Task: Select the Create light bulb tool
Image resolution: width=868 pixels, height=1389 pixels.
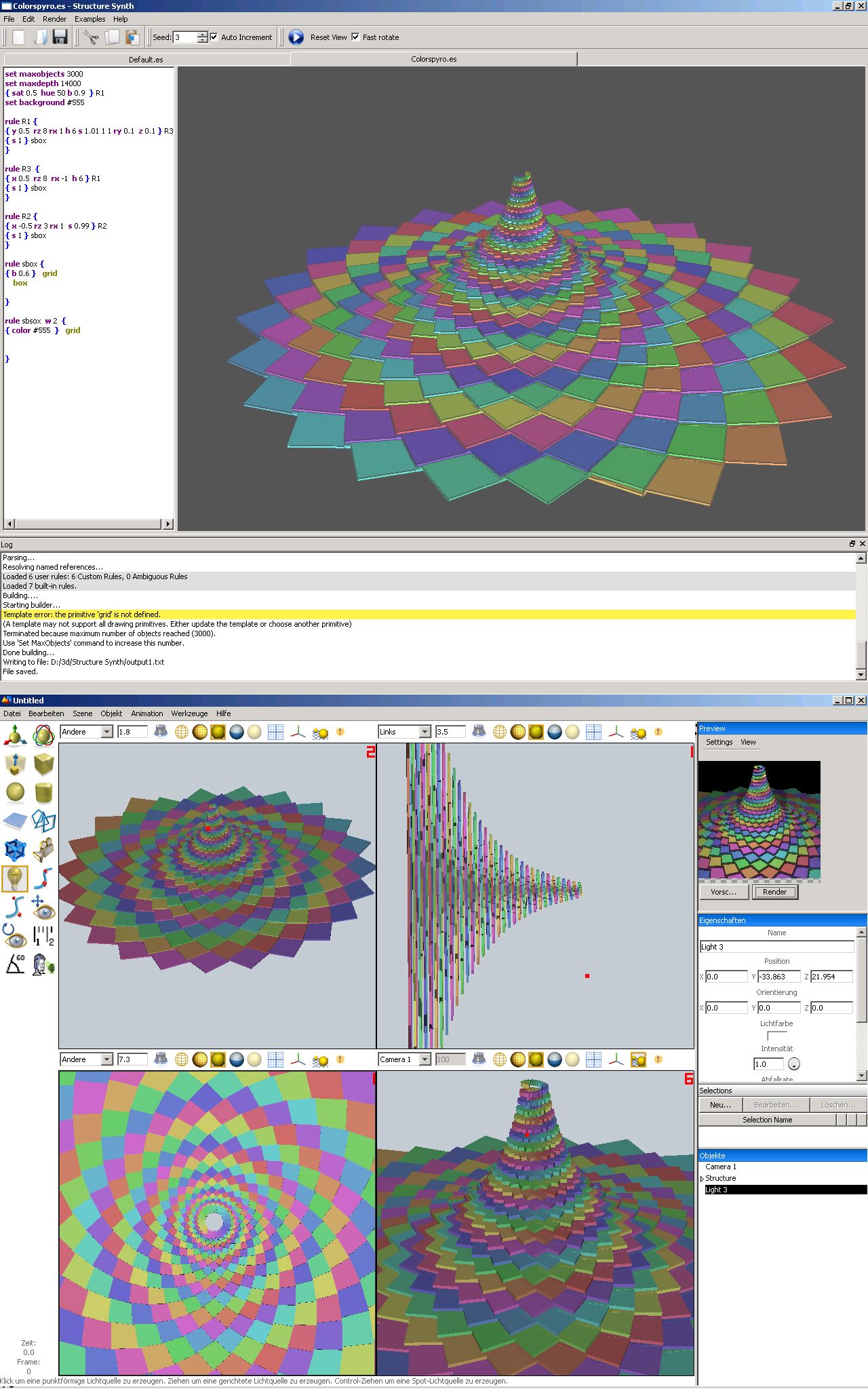Action: tap(16, 878)
